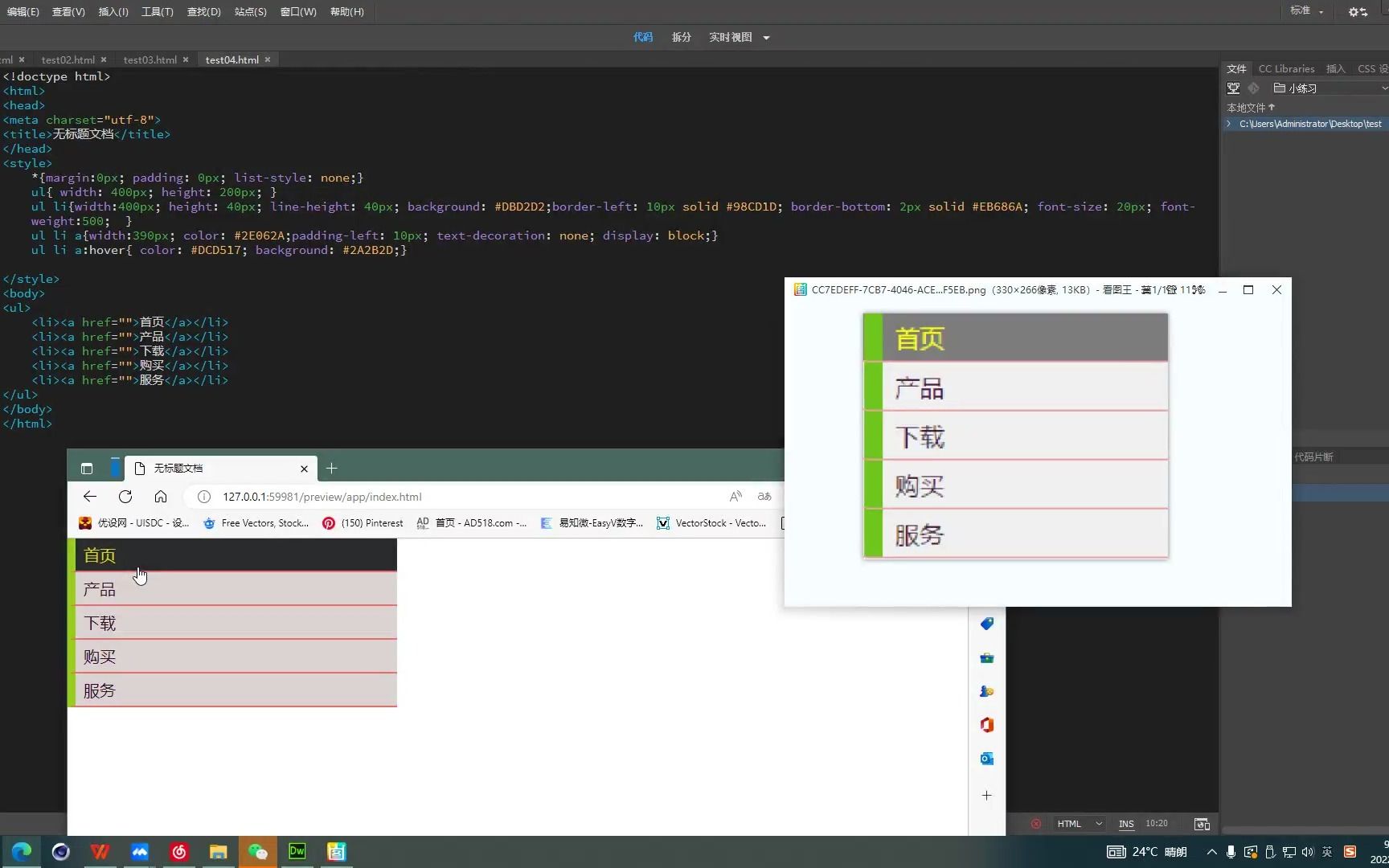Open WeChat from the taskbar

click(257, 851)
